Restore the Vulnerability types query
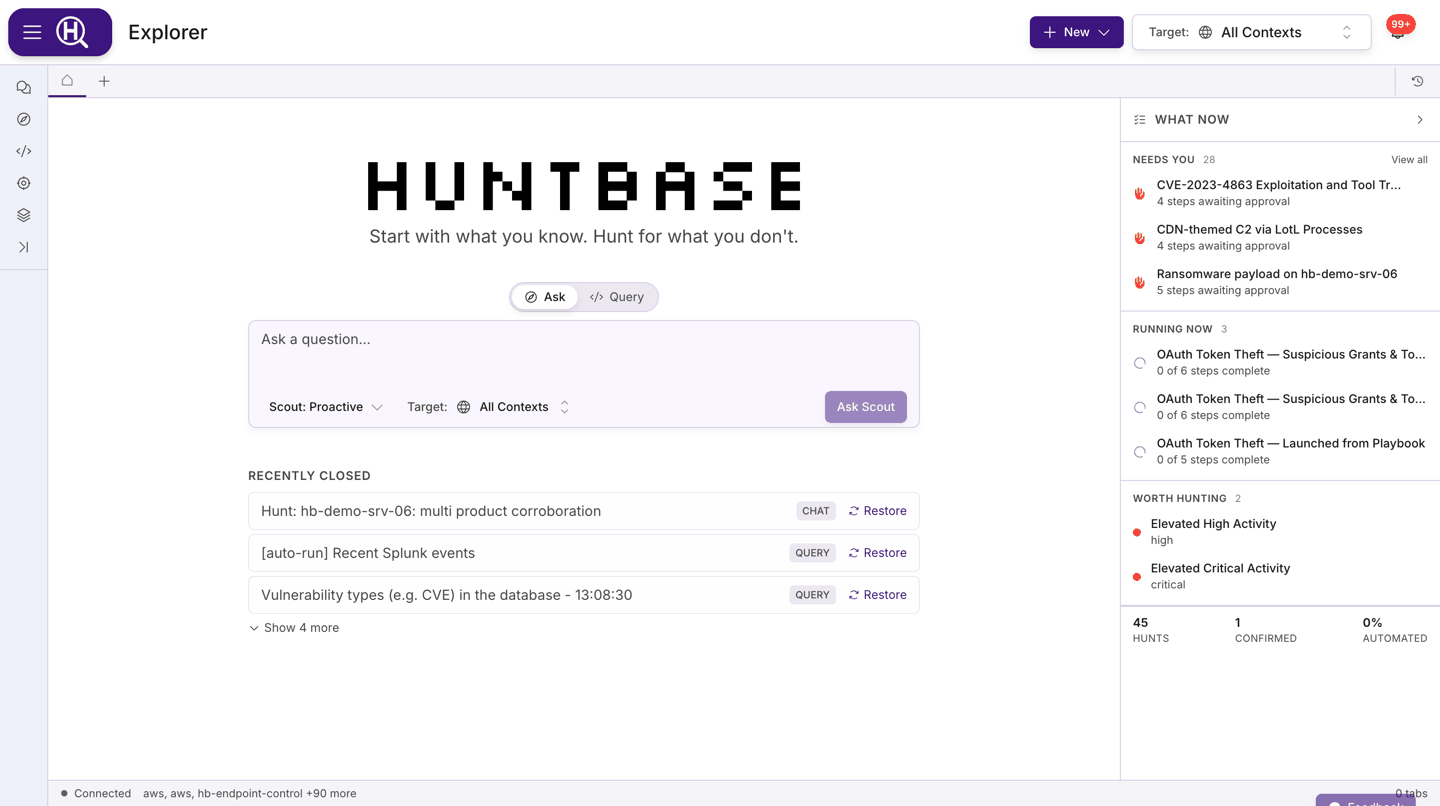Screen dimensions: 1440x806 [x=877, y=595]
